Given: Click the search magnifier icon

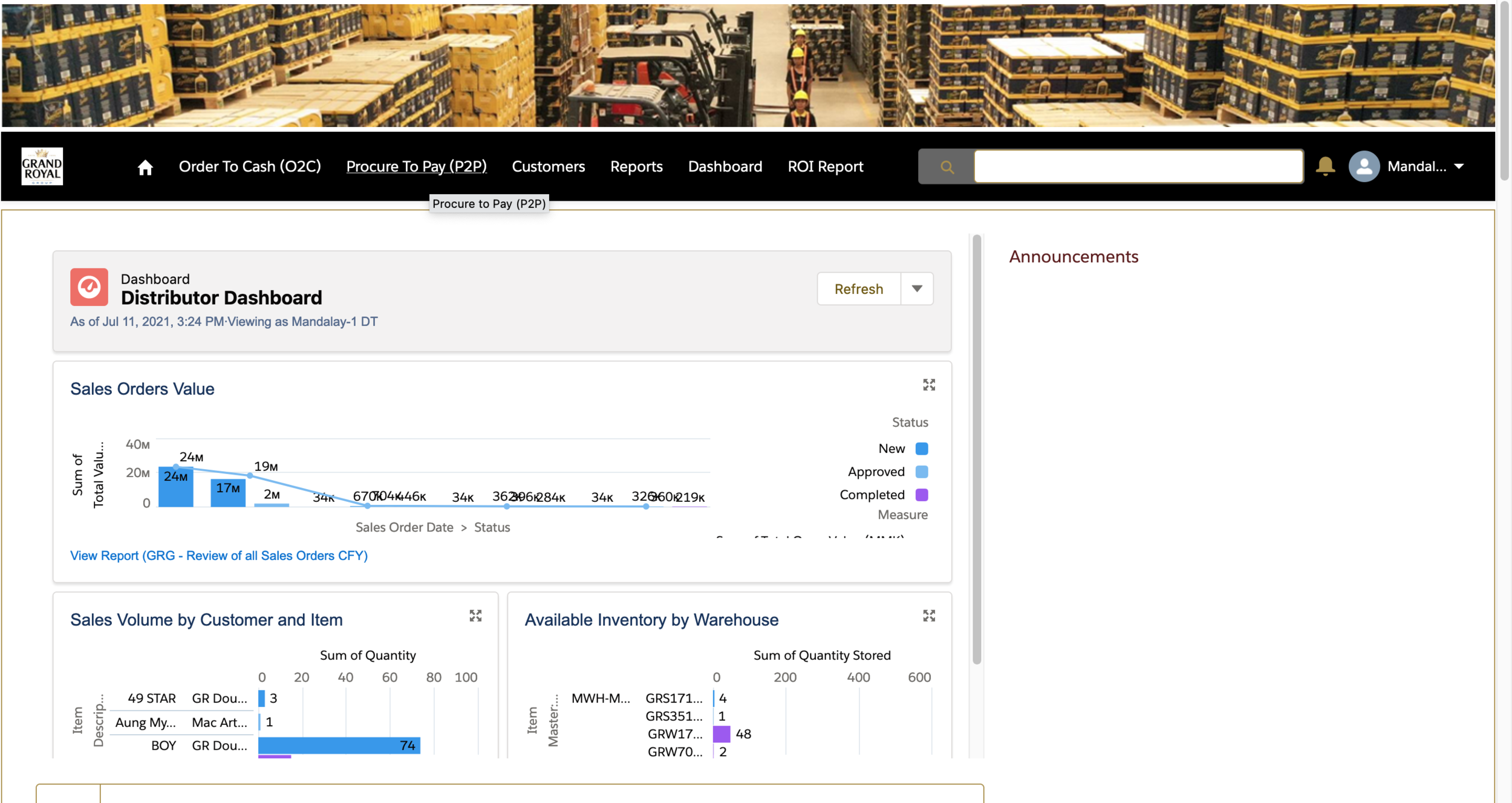Looking at the screenshot, I should pos(947,167).
